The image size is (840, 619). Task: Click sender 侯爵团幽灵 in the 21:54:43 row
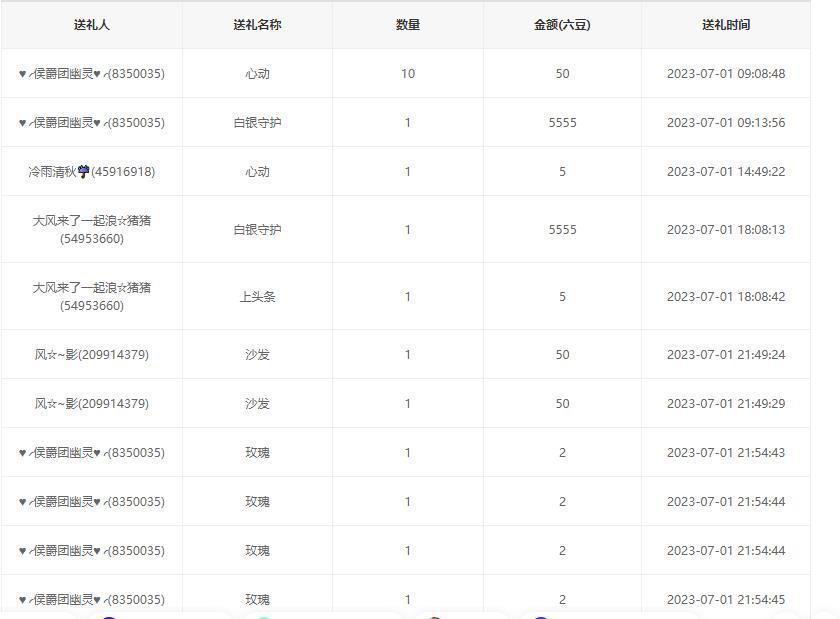click(x=92, y=452)
